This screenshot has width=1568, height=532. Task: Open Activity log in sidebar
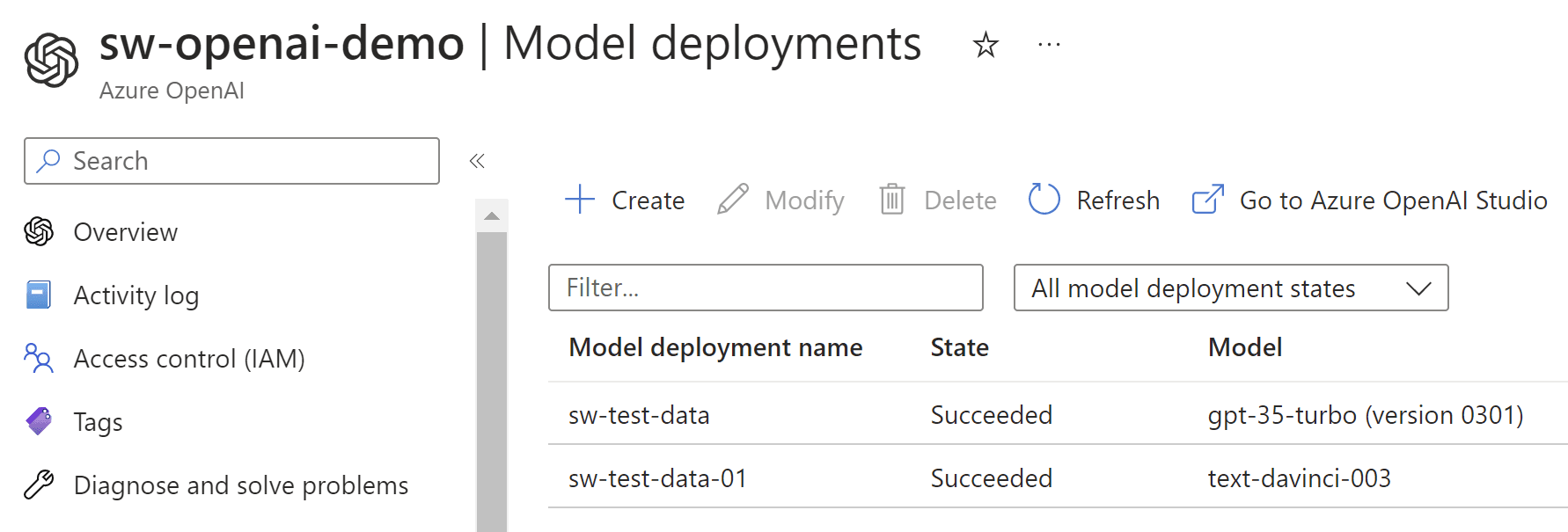tap(136, 295)
